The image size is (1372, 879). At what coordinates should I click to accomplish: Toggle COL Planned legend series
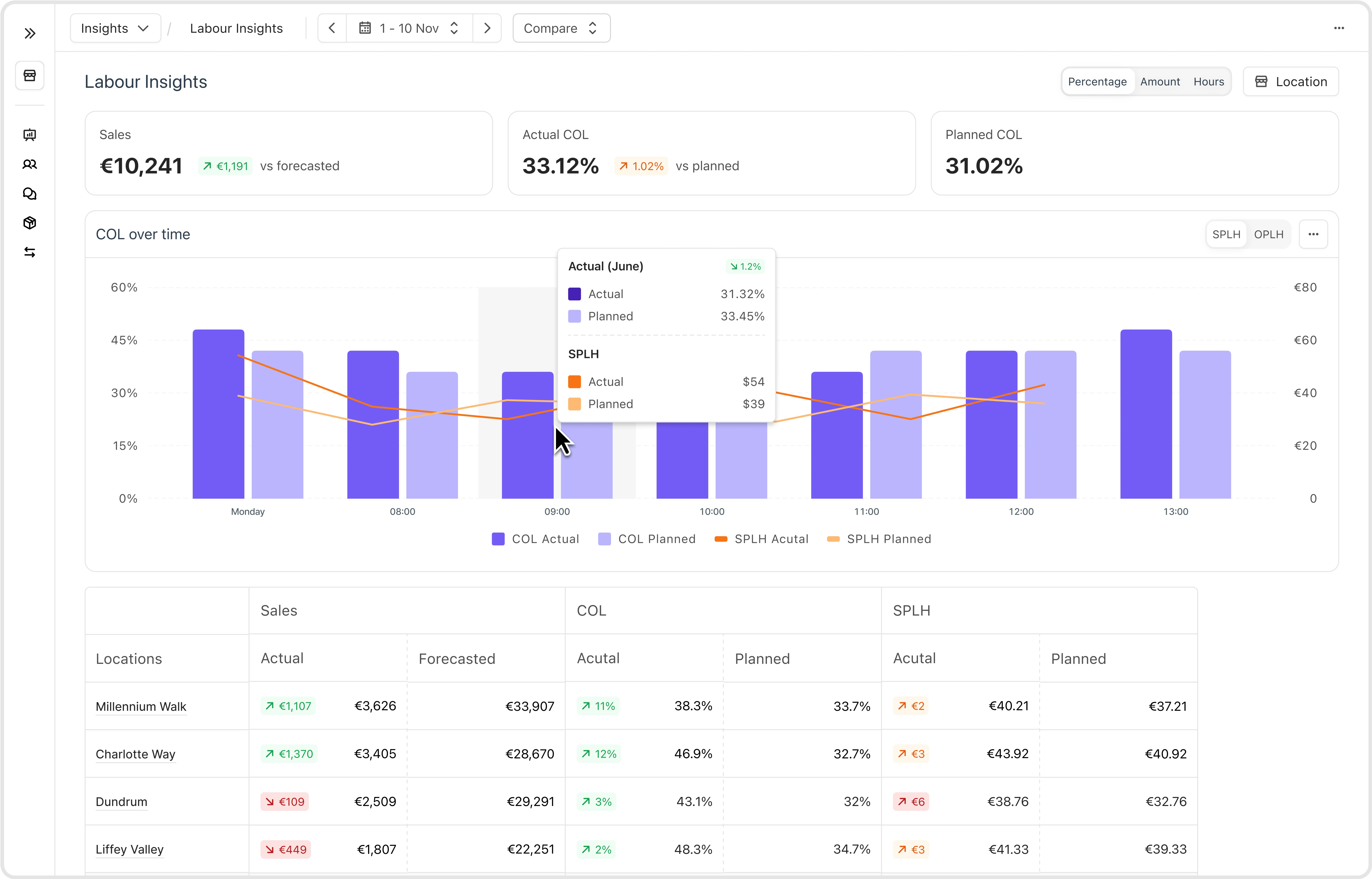click(x=646, y=539)
